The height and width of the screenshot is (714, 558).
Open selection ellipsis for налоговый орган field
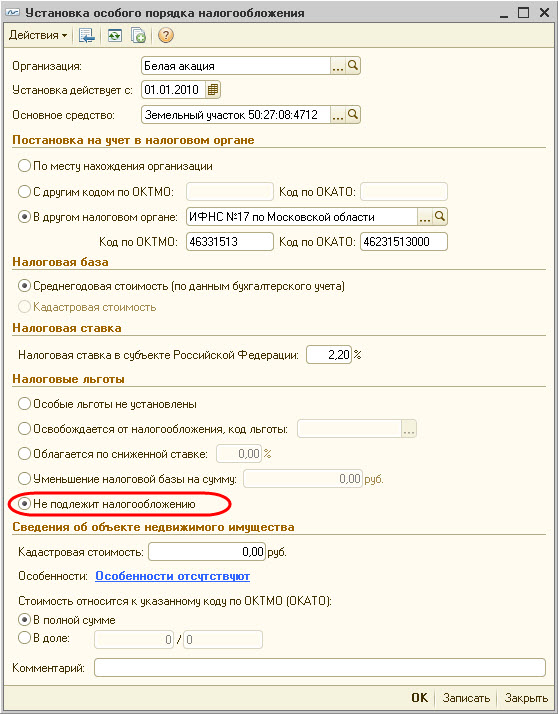[425, 217]
